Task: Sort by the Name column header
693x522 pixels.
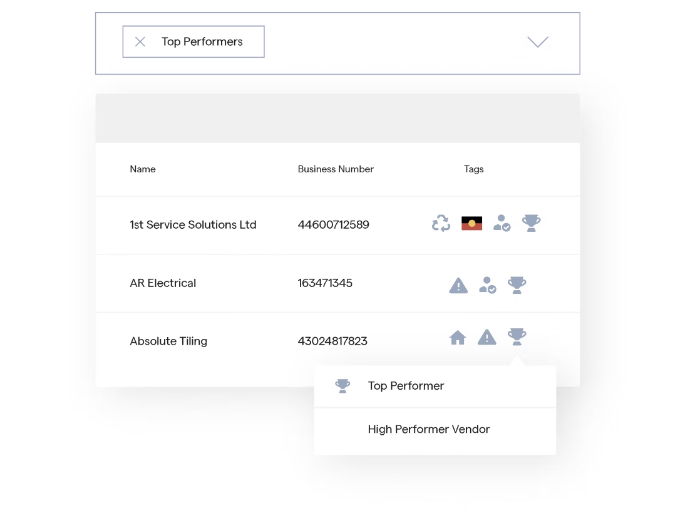Action: point(143,169)
